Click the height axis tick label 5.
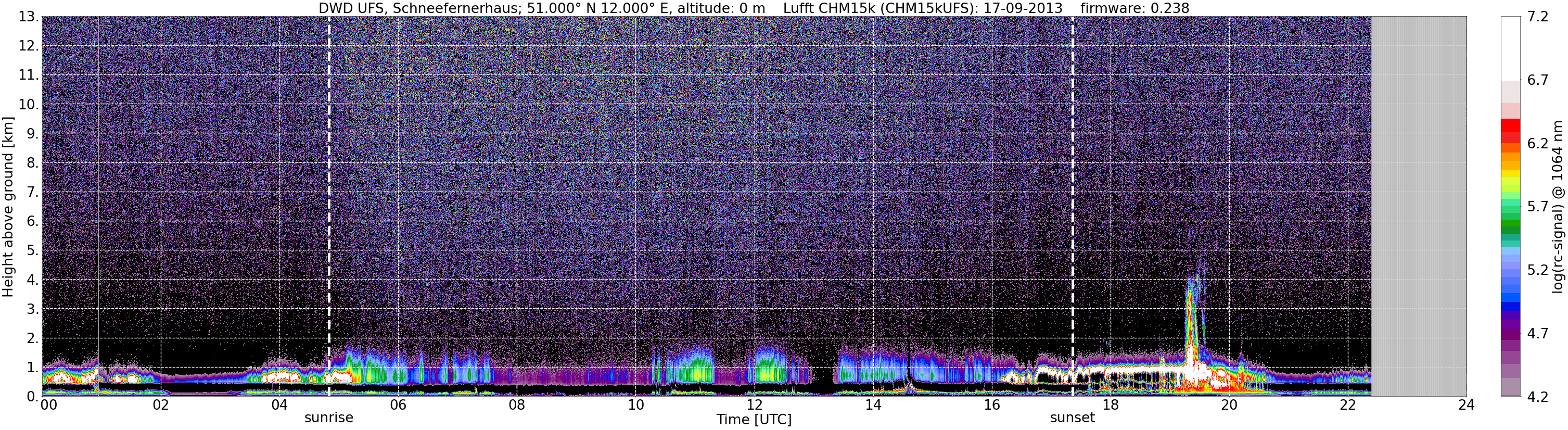 pyautogui.click(x=32, y=251)
